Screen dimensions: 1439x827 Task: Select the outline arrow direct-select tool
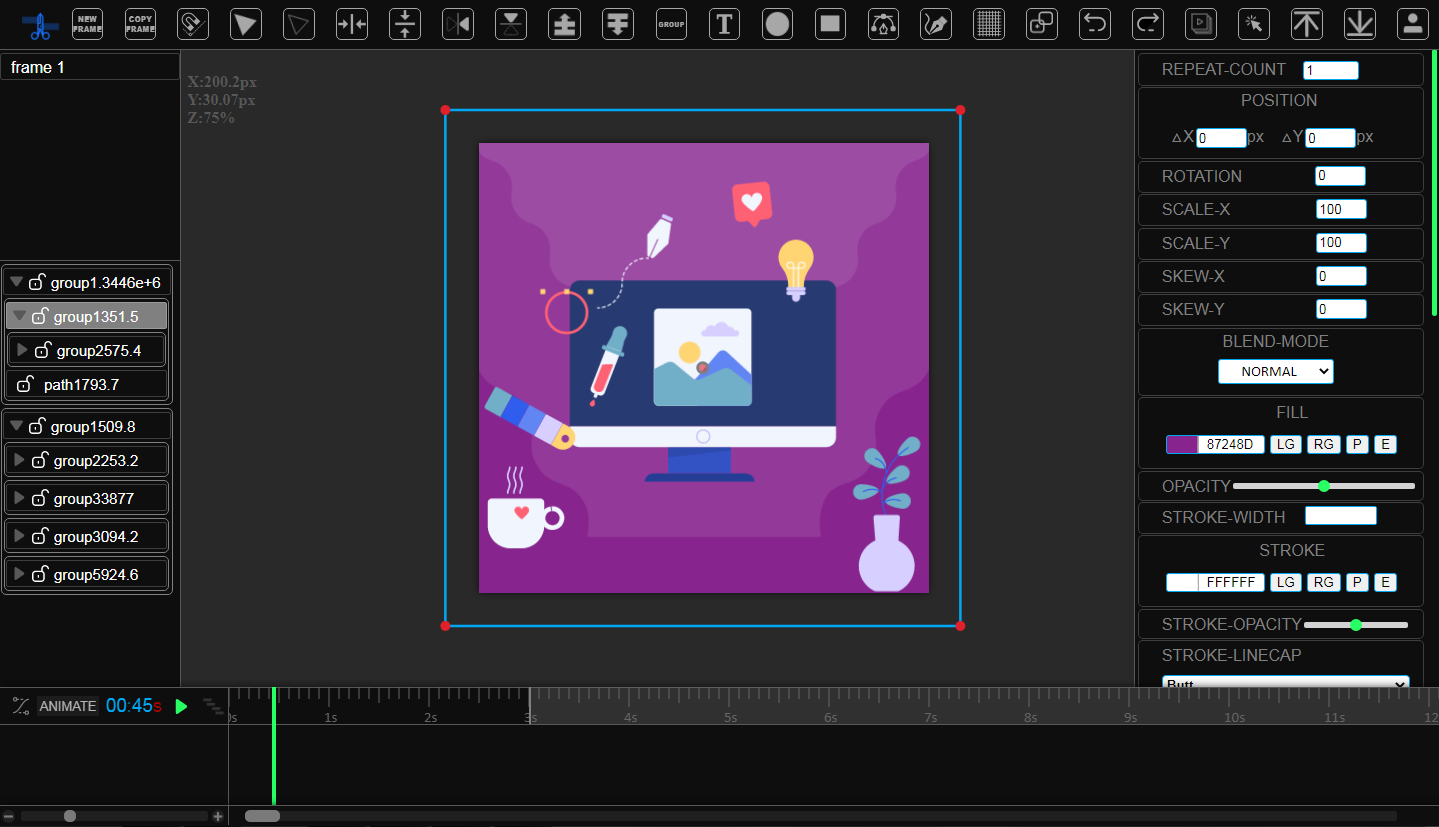[x=299, y=24]
